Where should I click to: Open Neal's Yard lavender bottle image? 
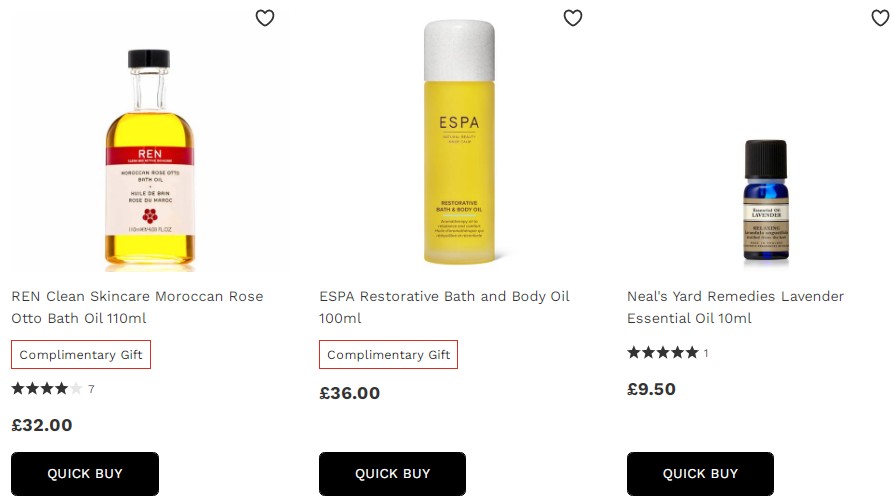pos(766,200)
